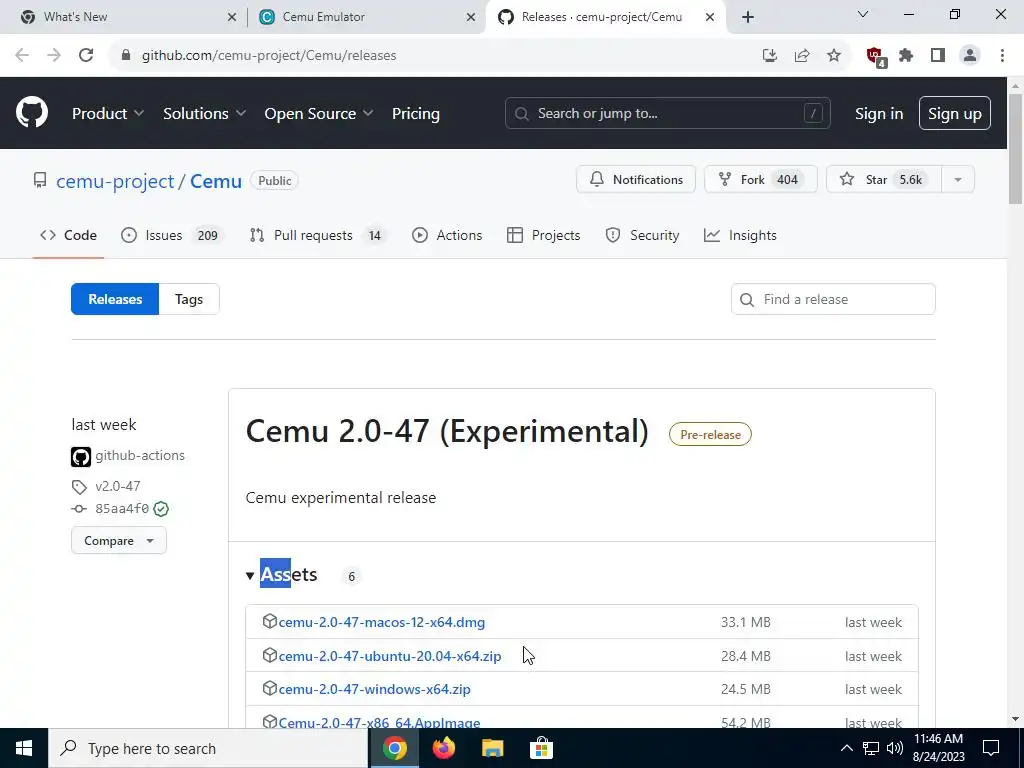The width and height of the screenshot is (1024, 768).
Task: Open Firefox from the taskbar
Action: click(444, 748)
